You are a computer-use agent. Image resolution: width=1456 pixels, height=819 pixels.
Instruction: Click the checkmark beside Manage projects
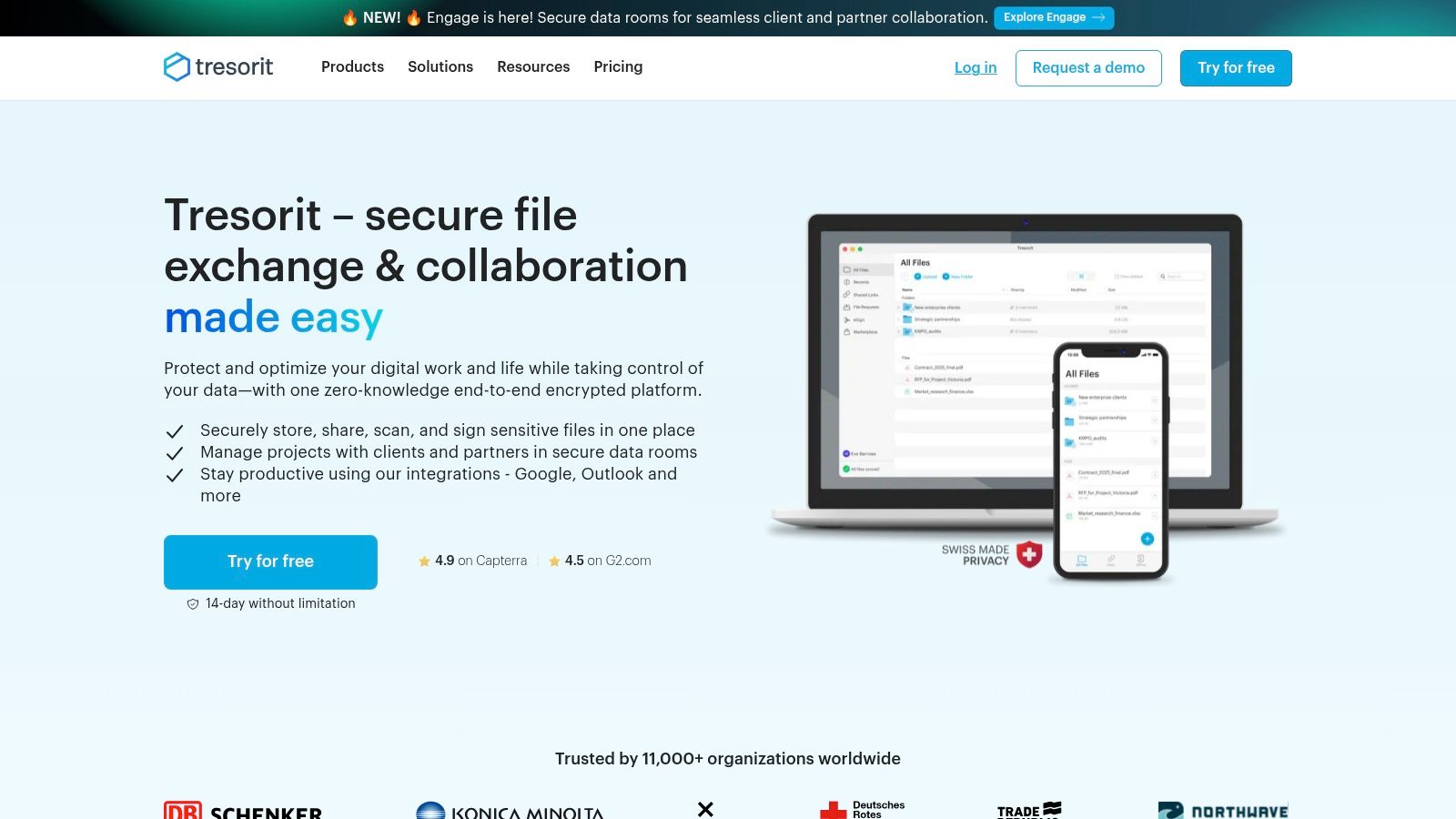[x=175, y=453]
